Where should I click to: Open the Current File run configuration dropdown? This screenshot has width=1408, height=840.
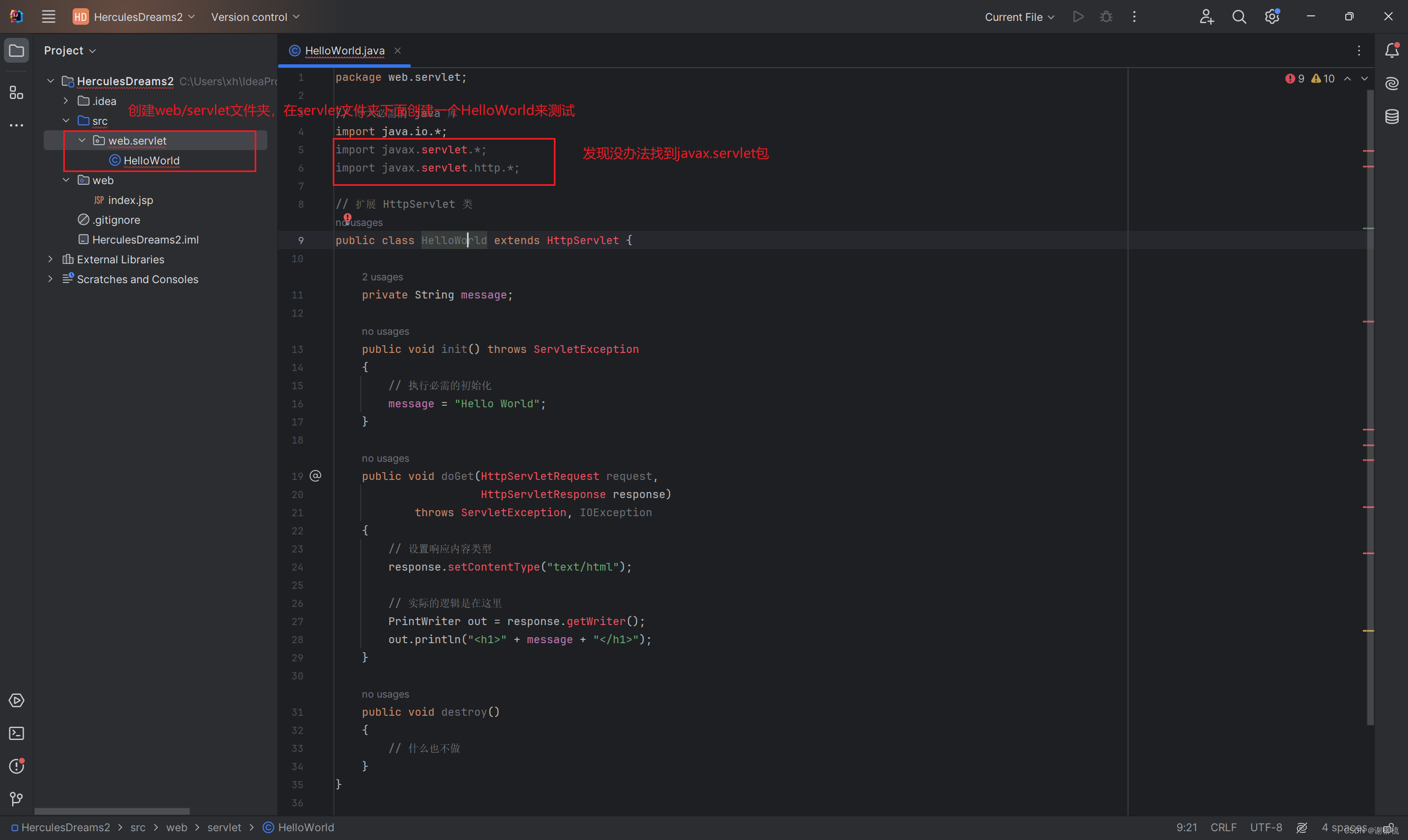tap(1019, 17)
